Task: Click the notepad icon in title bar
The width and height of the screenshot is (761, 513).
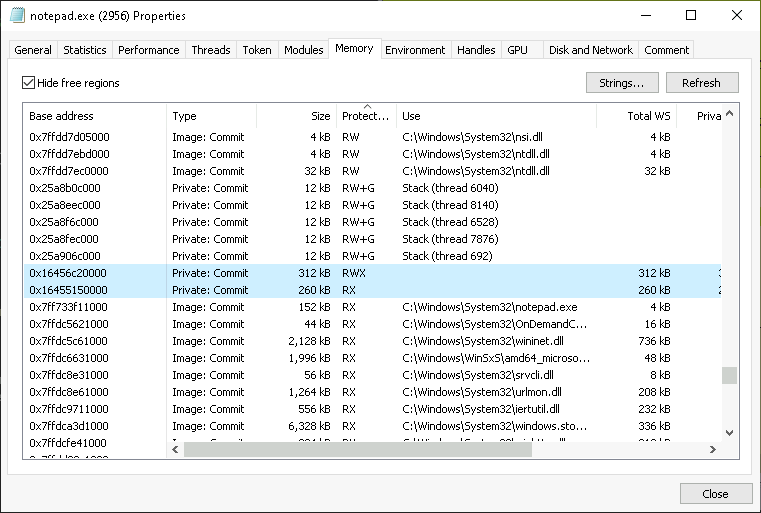Action: (16, 16)
